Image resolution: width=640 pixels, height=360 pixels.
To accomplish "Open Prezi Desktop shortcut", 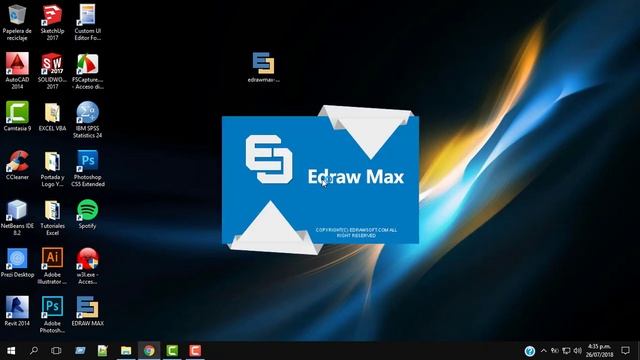I will coord(17,262).
